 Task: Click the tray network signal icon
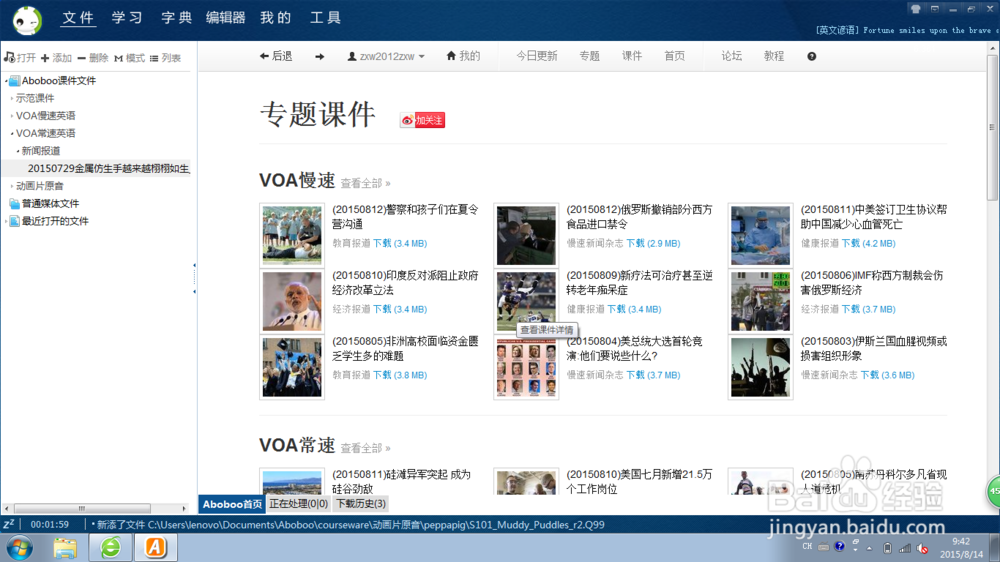[905, 548]
